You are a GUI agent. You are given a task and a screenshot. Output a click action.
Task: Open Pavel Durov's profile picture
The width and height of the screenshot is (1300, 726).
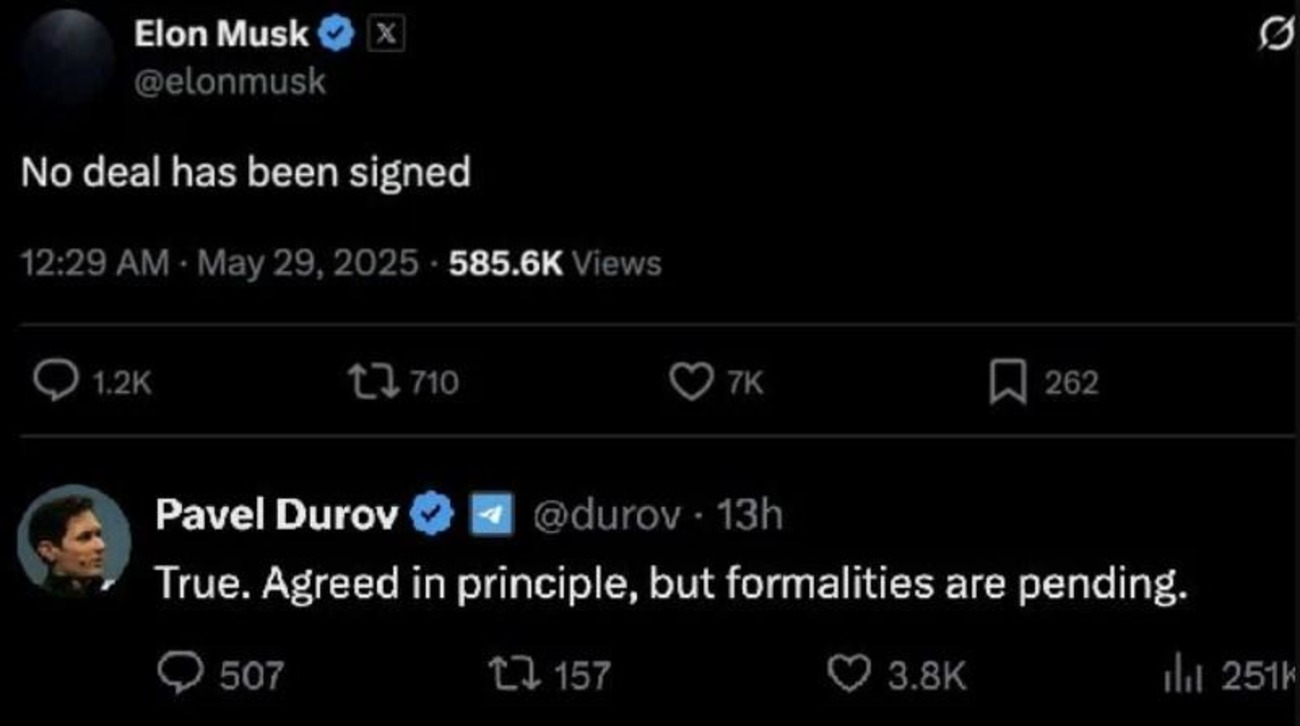click(x=74, y=541)
